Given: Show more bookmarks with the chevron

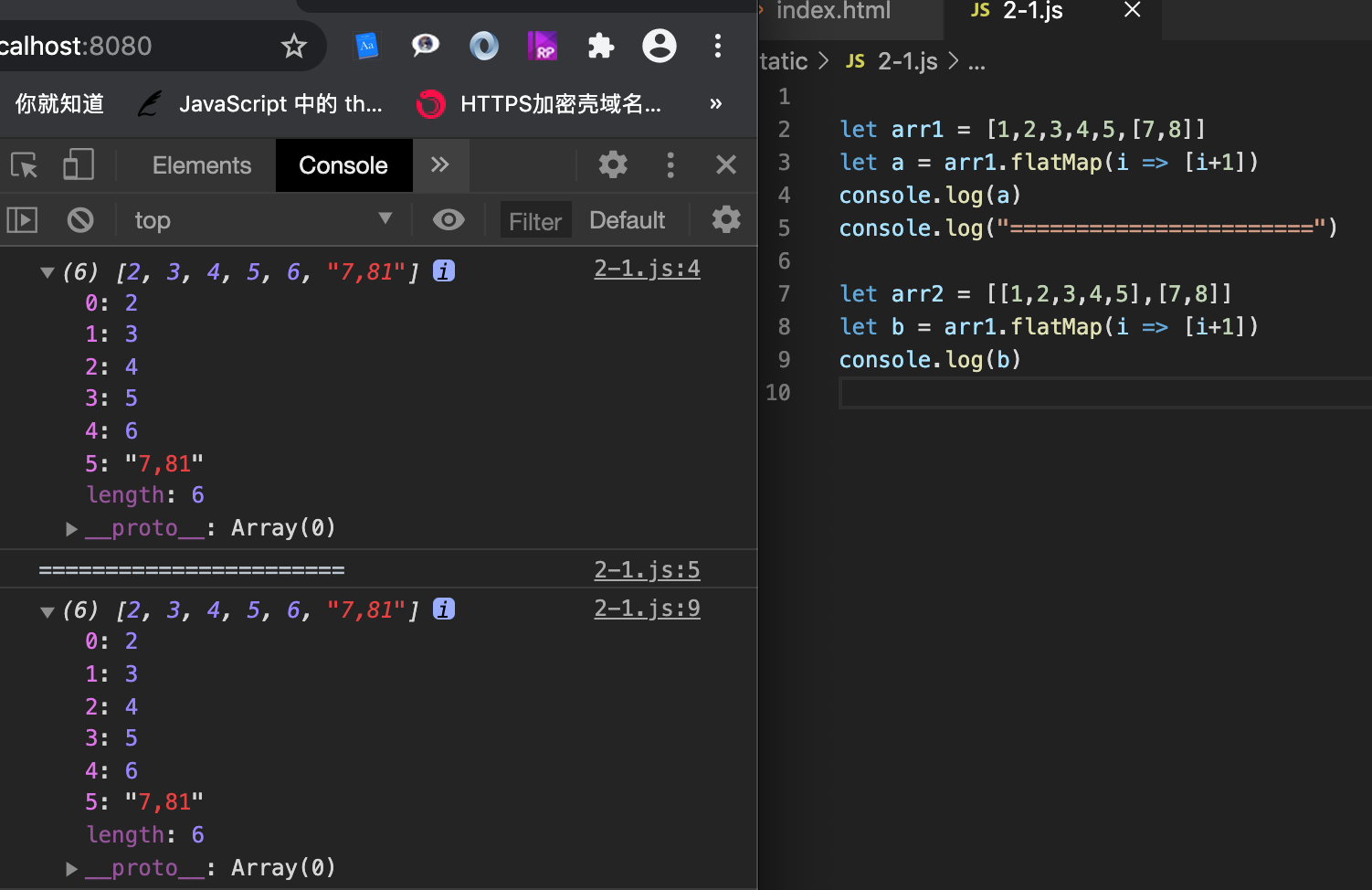Looking at the screenshot, I should click(716, 103).
